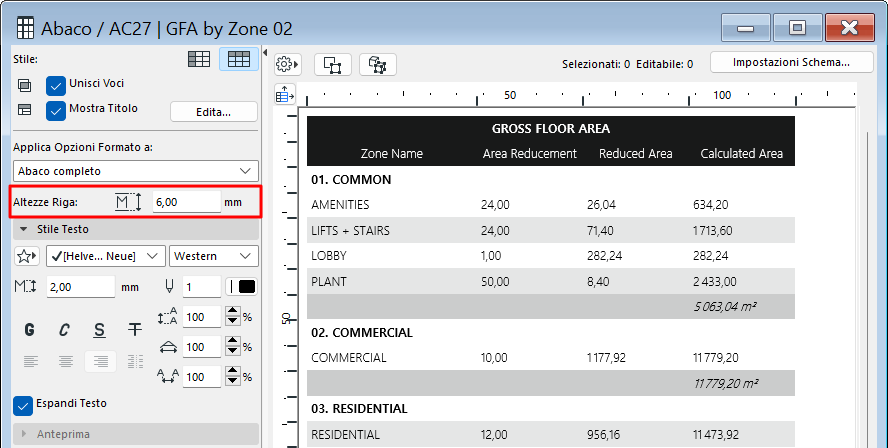This screenshot has height=448, width=888.
Task: Click the select-in-plan toolbar icon
Action: (333, 64)
